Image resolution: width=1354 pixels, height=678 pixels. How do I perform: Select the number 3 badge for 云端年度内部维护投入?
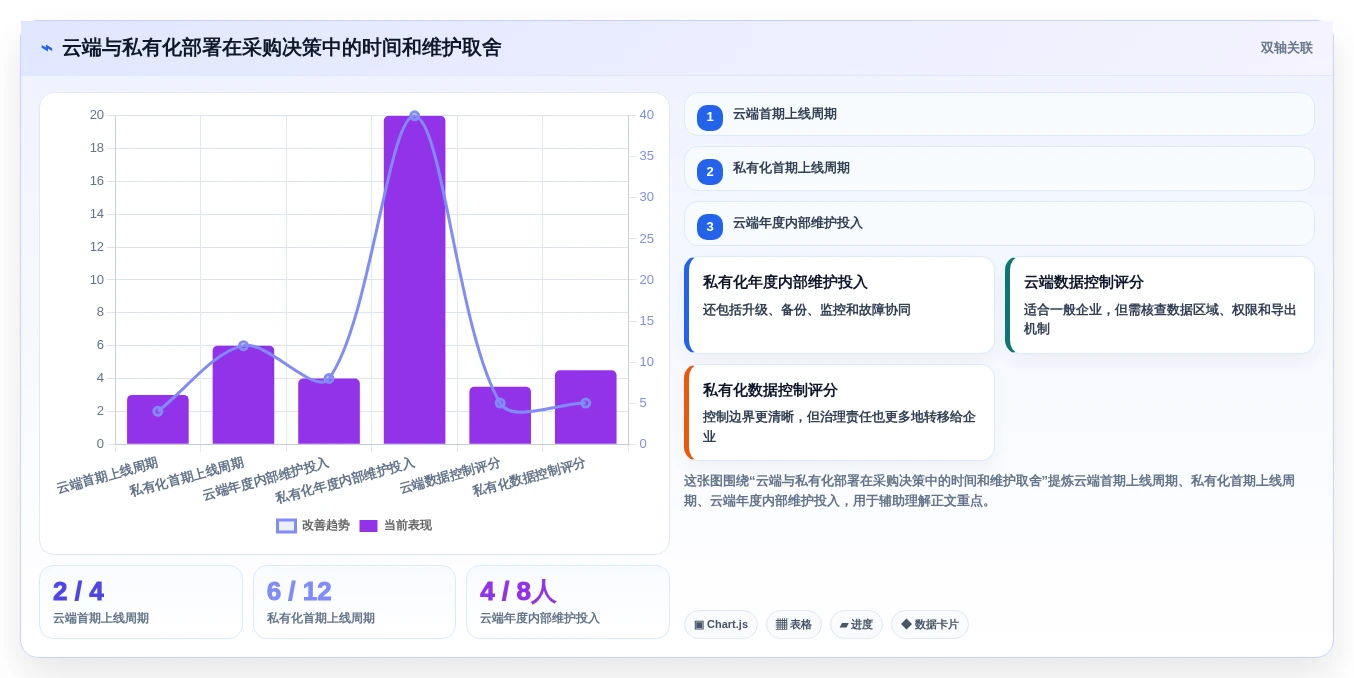[710, 227]
